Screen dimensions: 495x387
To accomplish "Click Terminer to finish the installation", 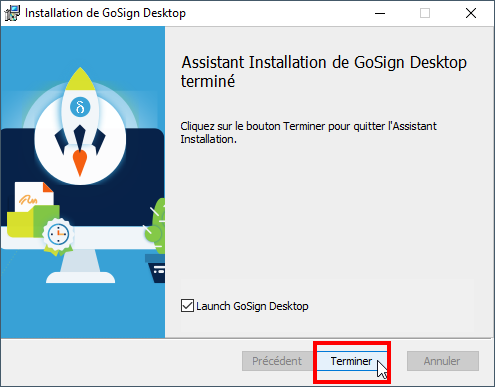I will (x=352, y=361).
